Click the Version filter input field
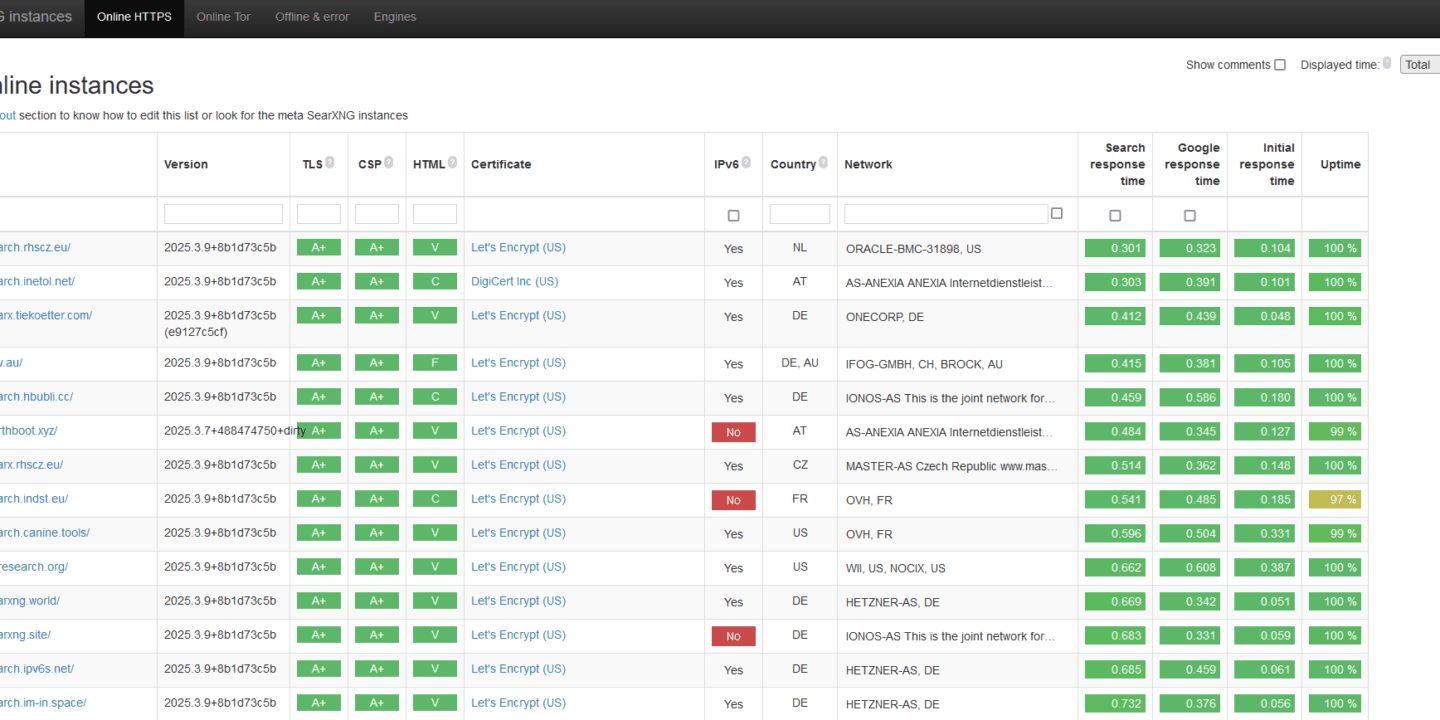This screenshot has width=1440, height=720. click(x=223, y=214)
